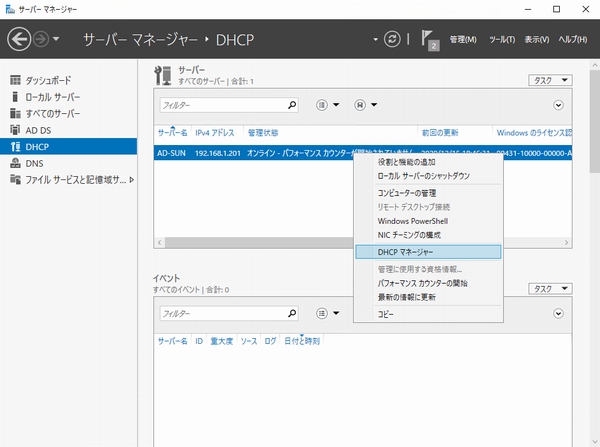Viewport: 600px width, 447px height.
Task: Click the forward navigation arrow
Action: pyautogui.click(x=41, y=39)
